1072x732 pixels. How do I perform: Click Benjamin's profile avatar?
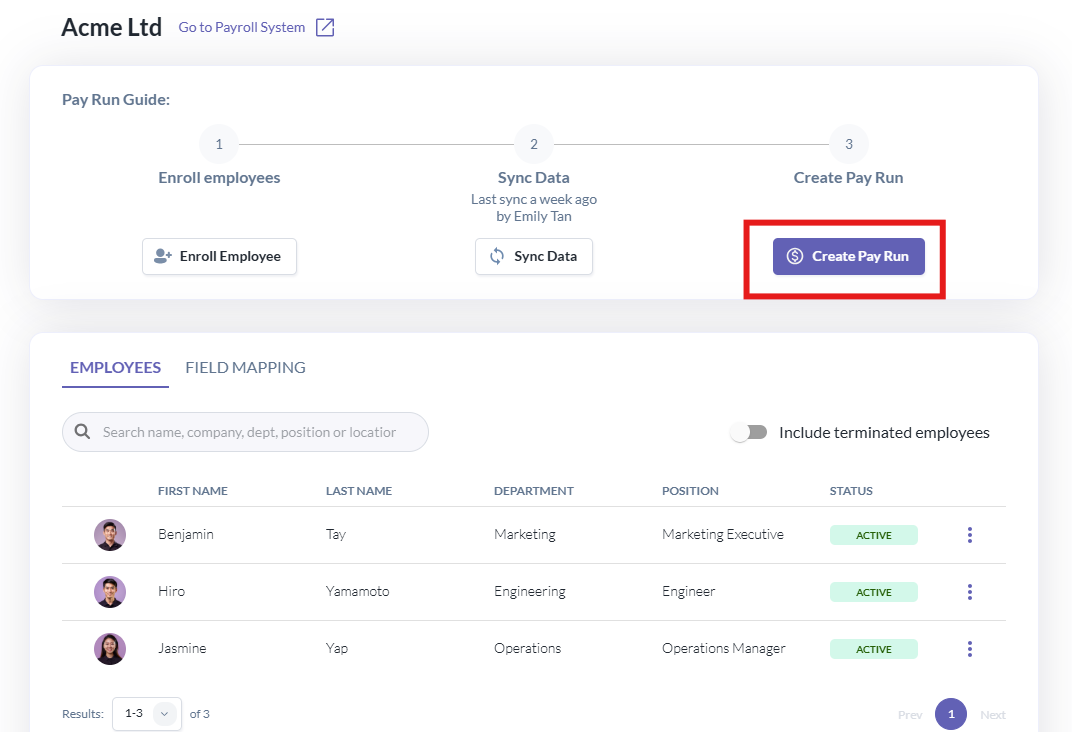click(x=110, y=535)
